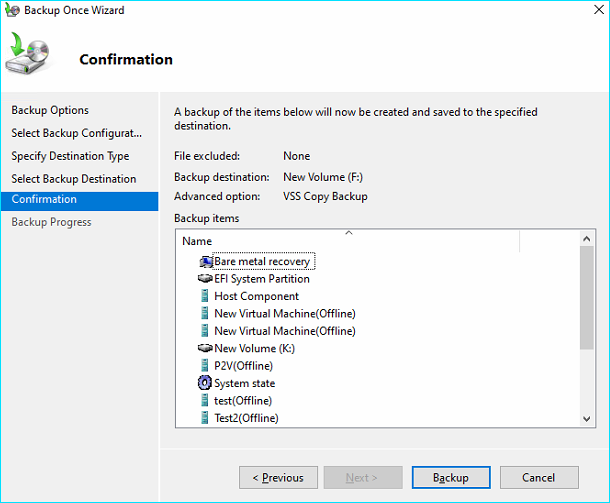
Task: Open the Select Backup Destination step
Action: coord(73,179)
